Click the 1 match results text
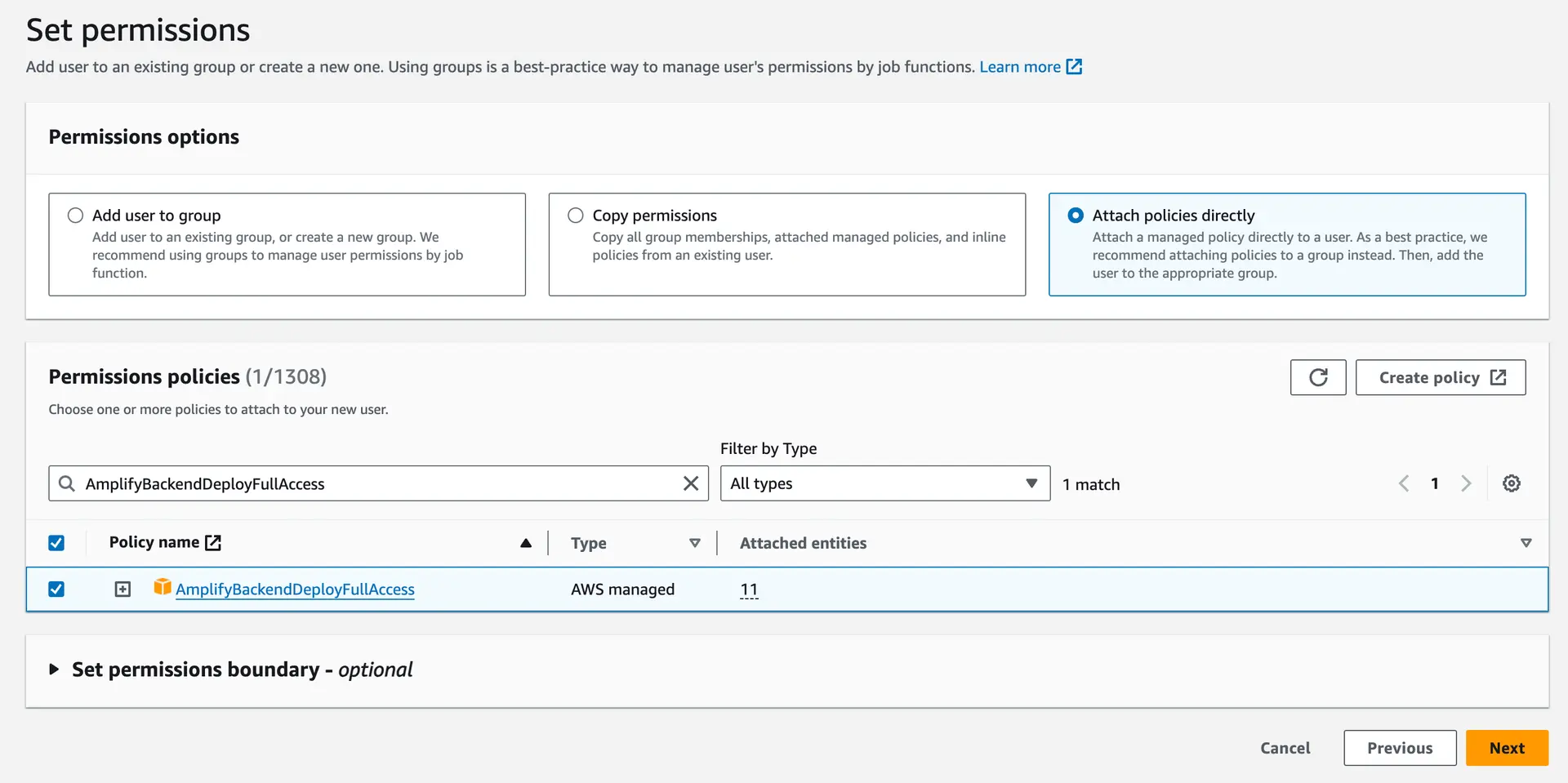This screenshot has height=783, width=1568. pos(1091,484)
